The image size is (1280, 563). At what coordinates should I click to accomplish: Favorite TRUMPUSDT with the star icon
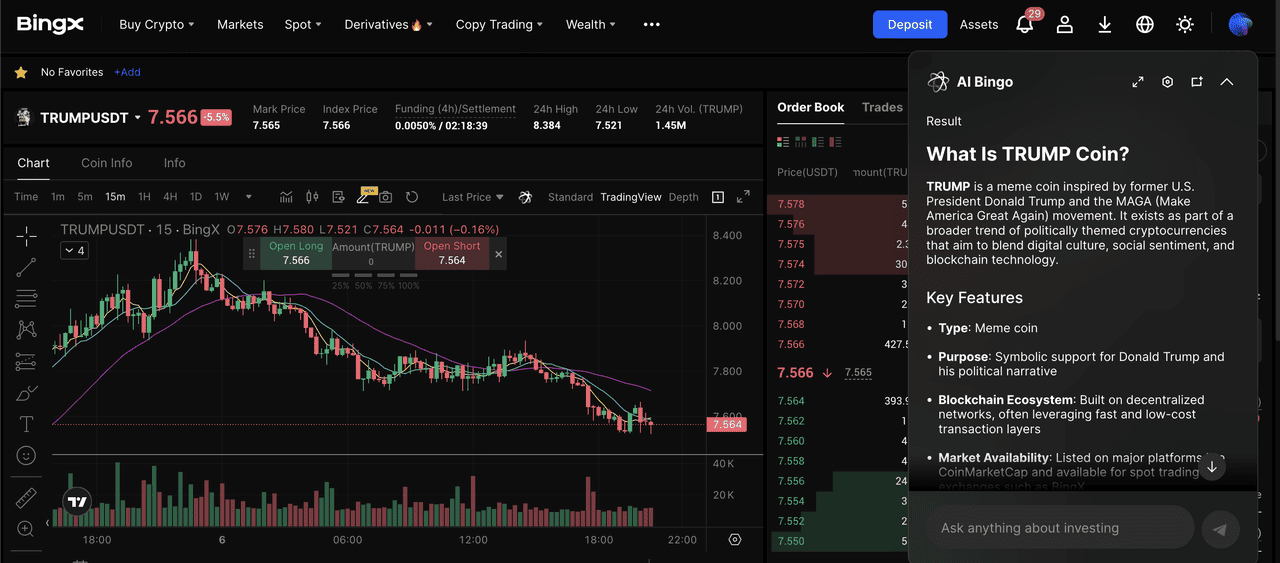[x=21, y=72]
